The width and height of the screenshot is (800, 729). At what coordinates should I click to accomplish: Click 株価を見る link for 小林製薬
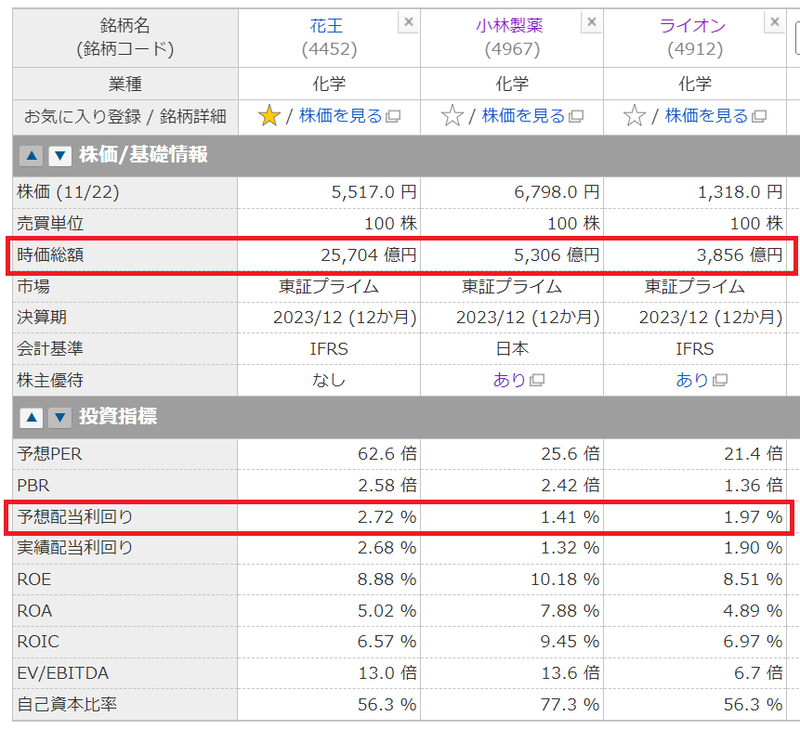tap(523, 116)
